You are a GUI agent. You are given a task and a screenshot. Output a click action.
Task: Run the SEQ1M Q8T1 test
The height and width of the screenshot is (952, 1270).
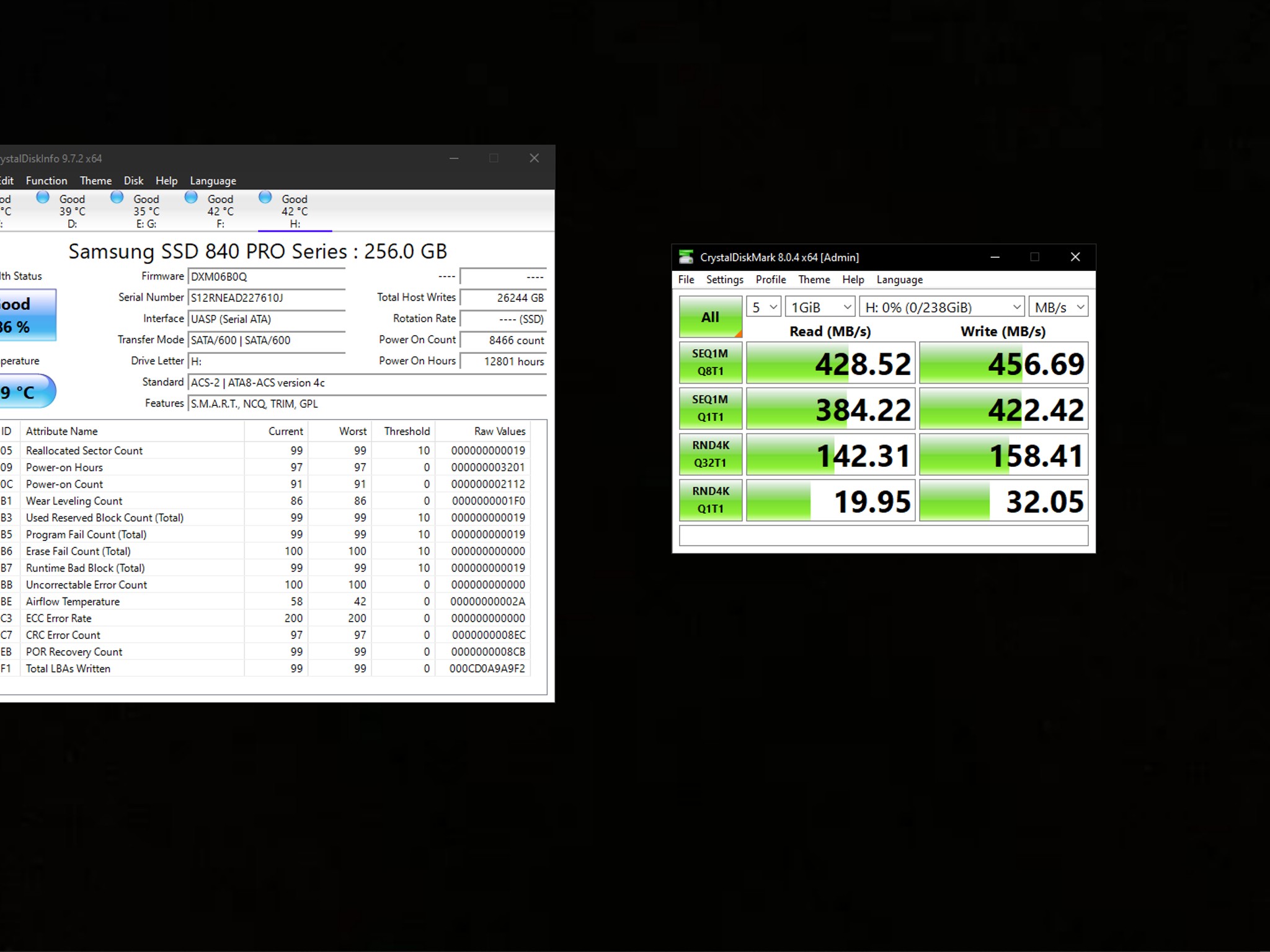(711, 363)
